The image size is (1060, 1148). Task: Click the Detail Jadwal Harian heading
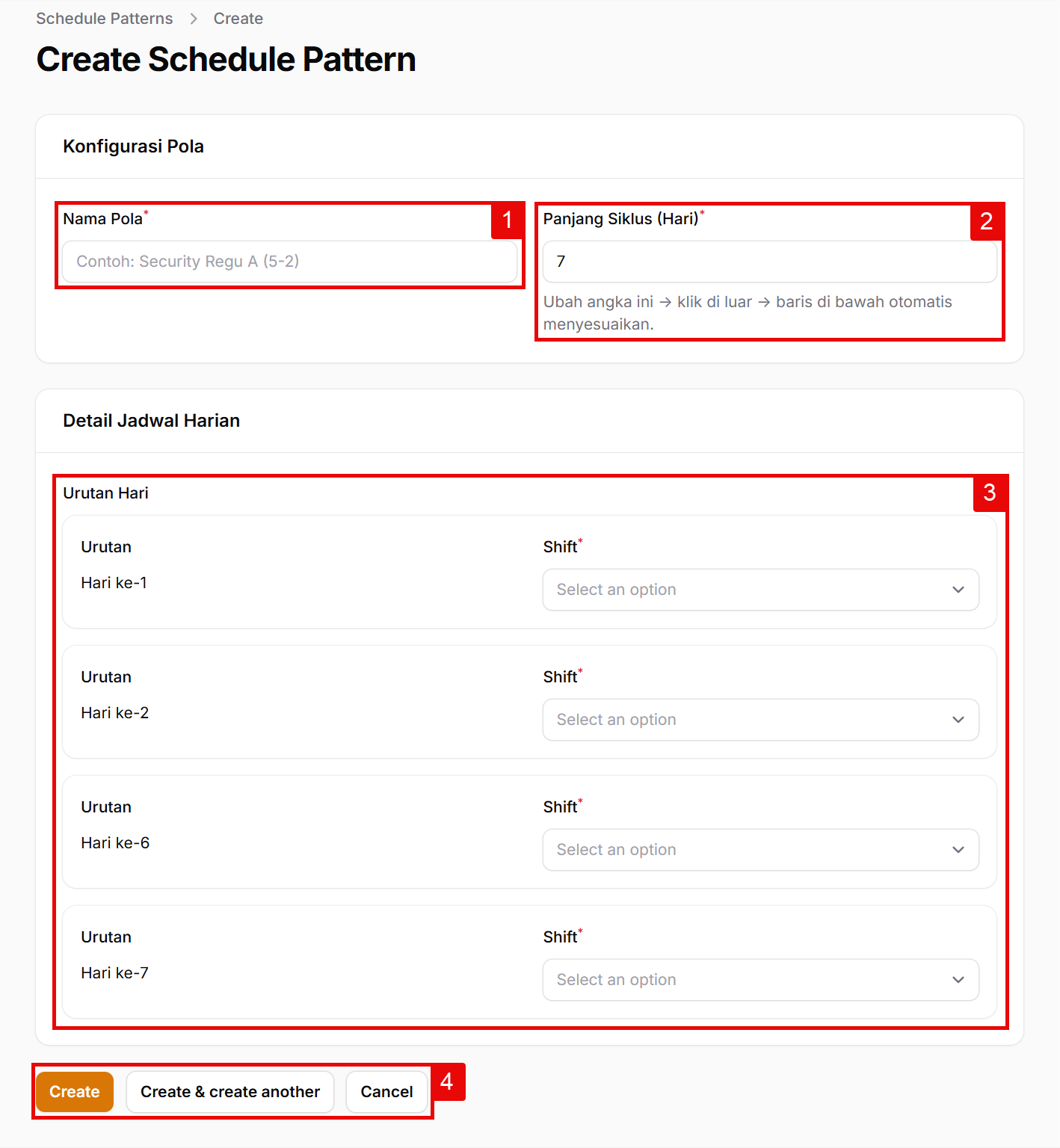click(x=151, y=421)
